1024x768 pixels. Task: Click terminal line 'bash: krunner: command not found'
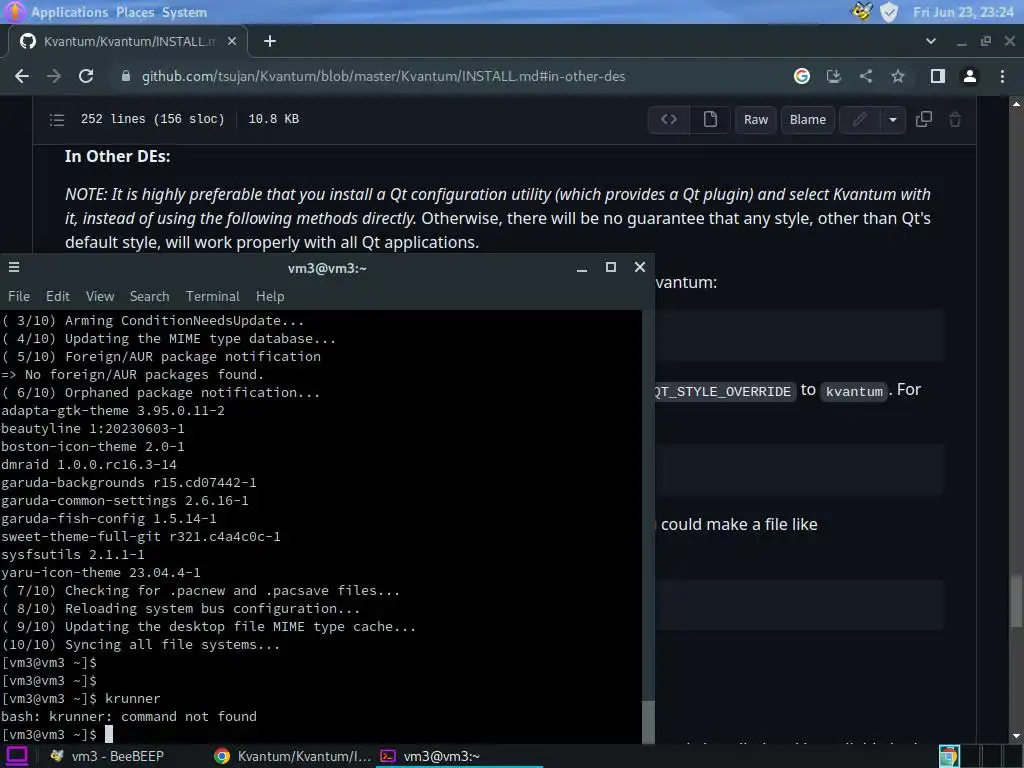(129, 716)
